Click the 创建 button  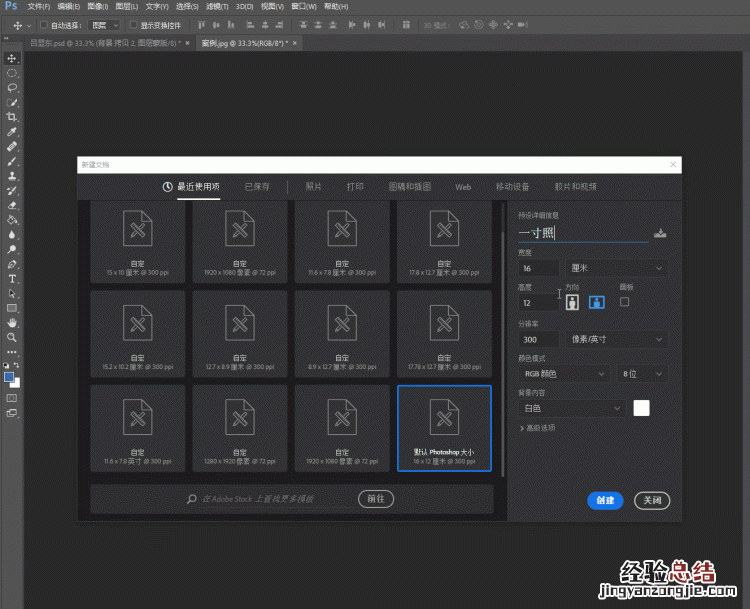click(606, 500)
